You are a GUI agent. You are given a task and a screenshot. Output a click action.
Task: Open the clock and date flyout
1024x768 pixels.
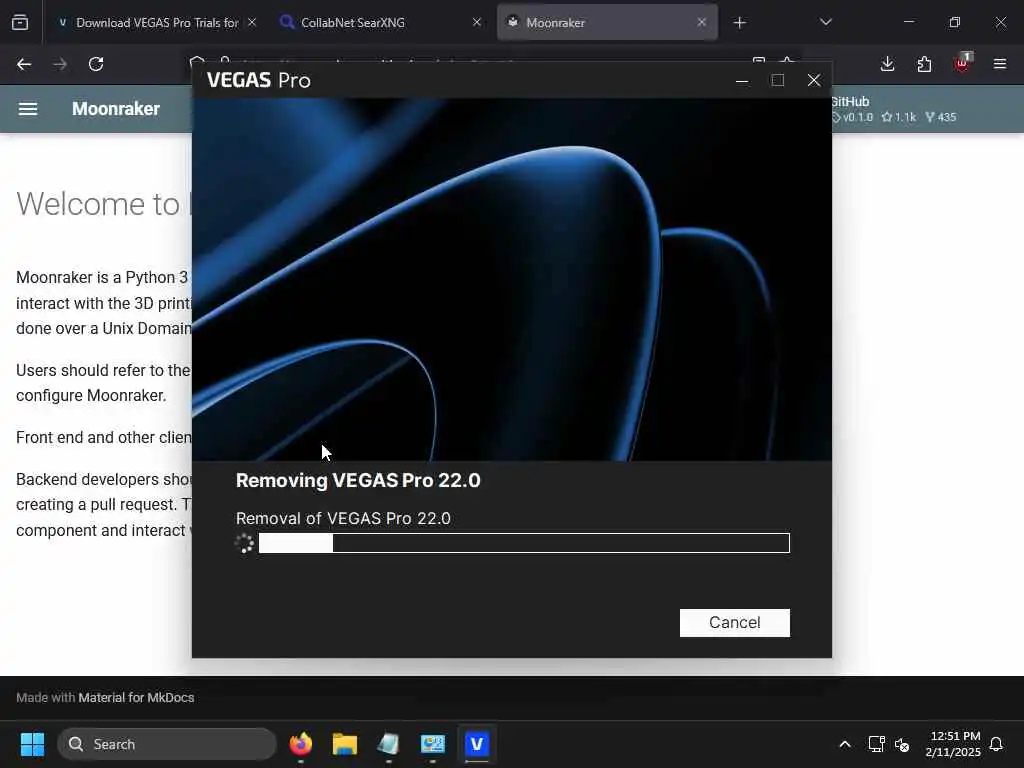[953, 744]
